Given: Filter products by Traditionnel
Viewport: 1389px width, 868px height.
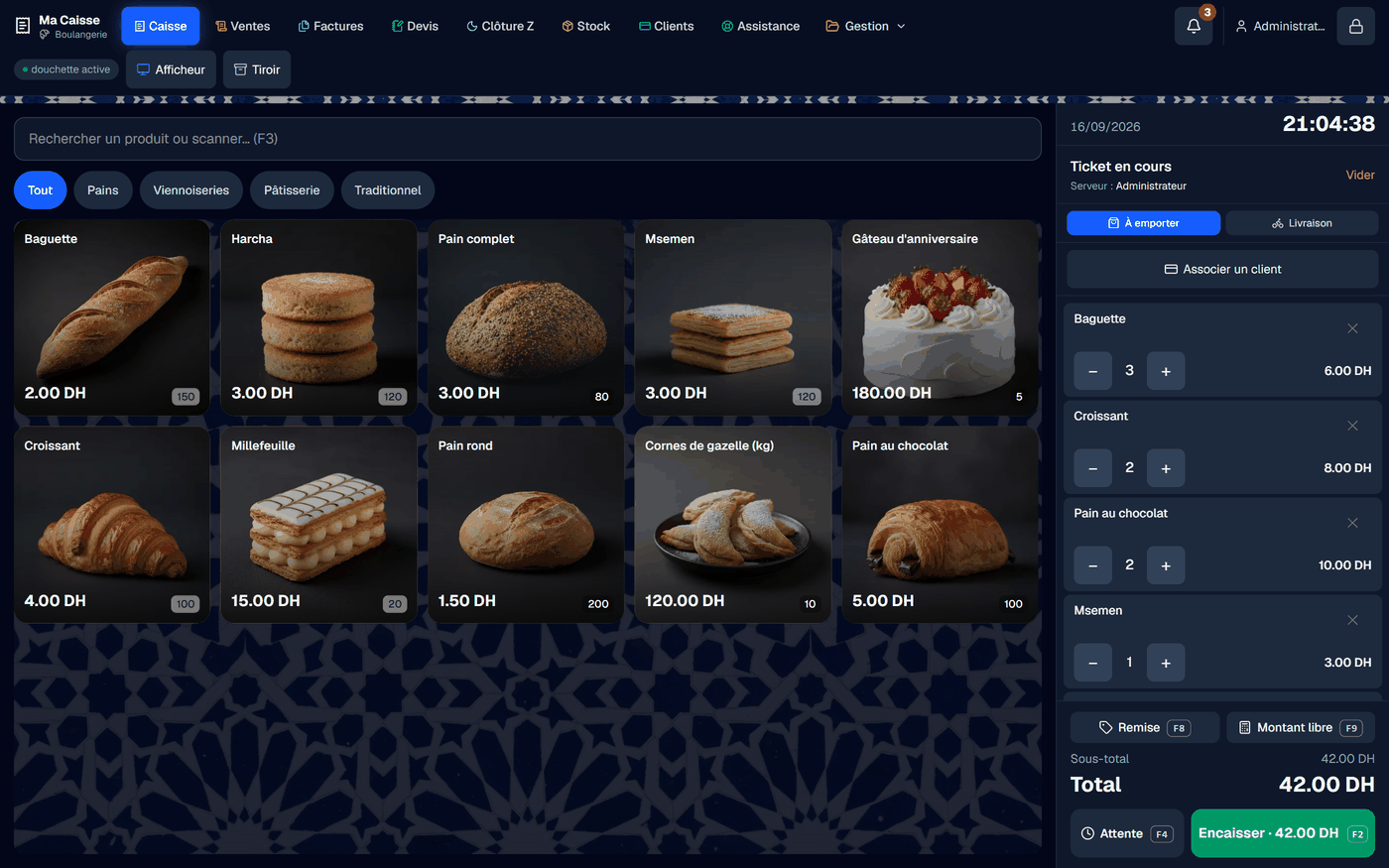Looking at the screenshot, I should [x=388, y=190].
